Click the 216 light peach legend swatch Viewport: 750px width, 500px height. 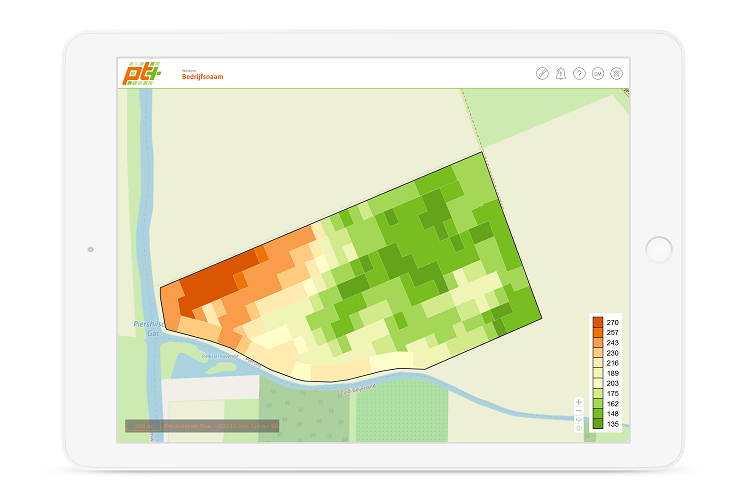598,362
